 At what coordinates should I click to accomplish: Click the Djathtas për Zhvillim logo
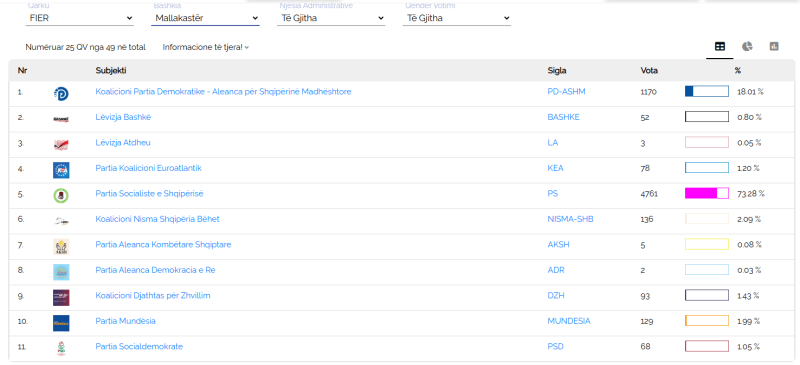61,298
